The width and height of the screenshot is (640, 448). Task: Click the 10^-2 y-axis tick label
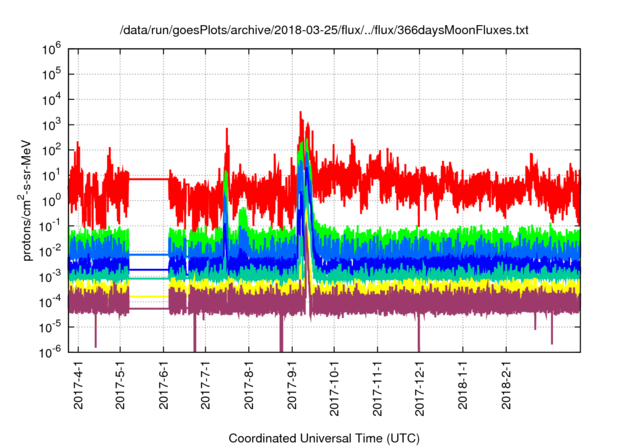click(51, 252)
